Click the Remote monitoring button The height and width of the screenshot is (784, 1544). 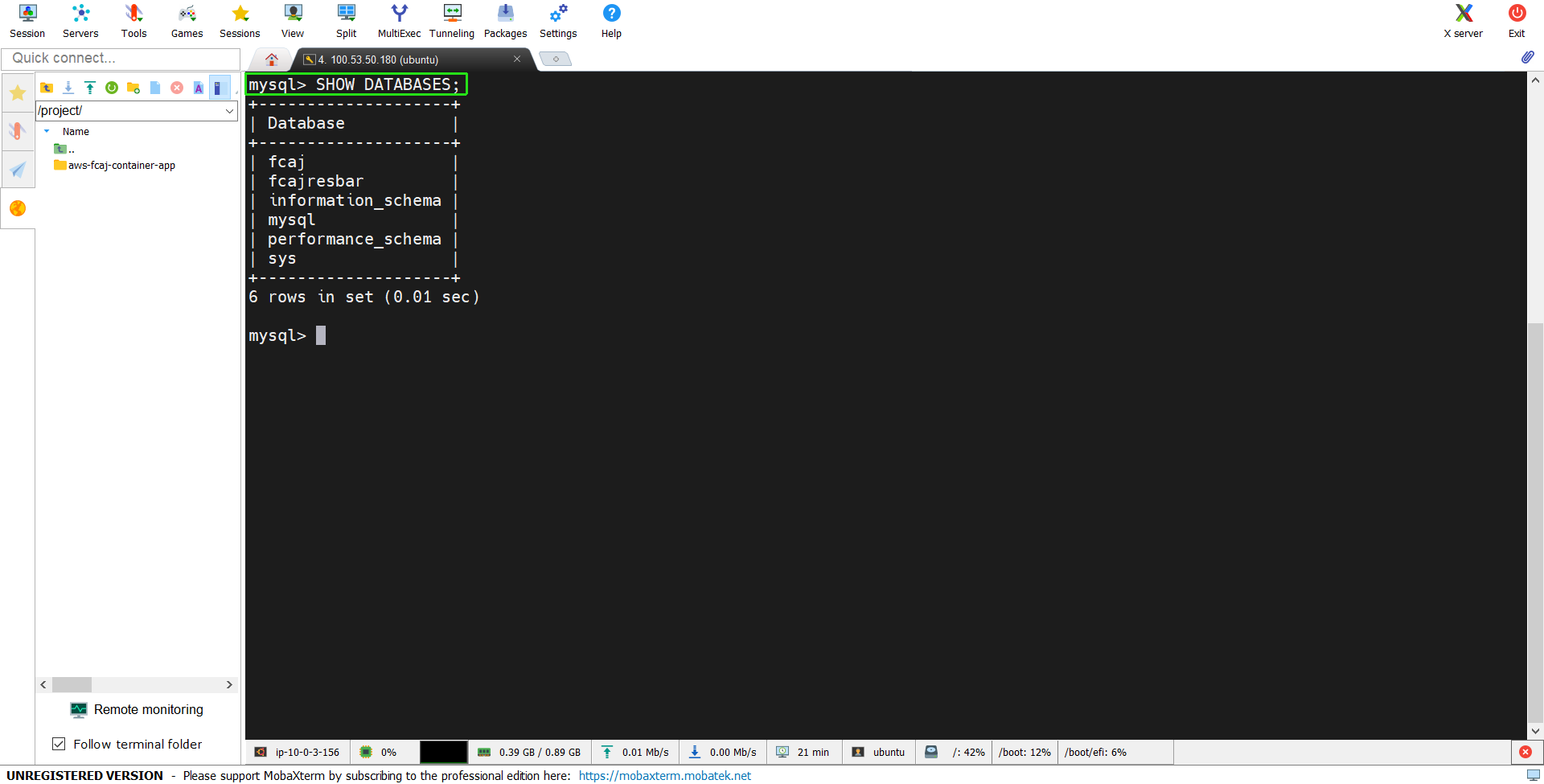point(137,709)
